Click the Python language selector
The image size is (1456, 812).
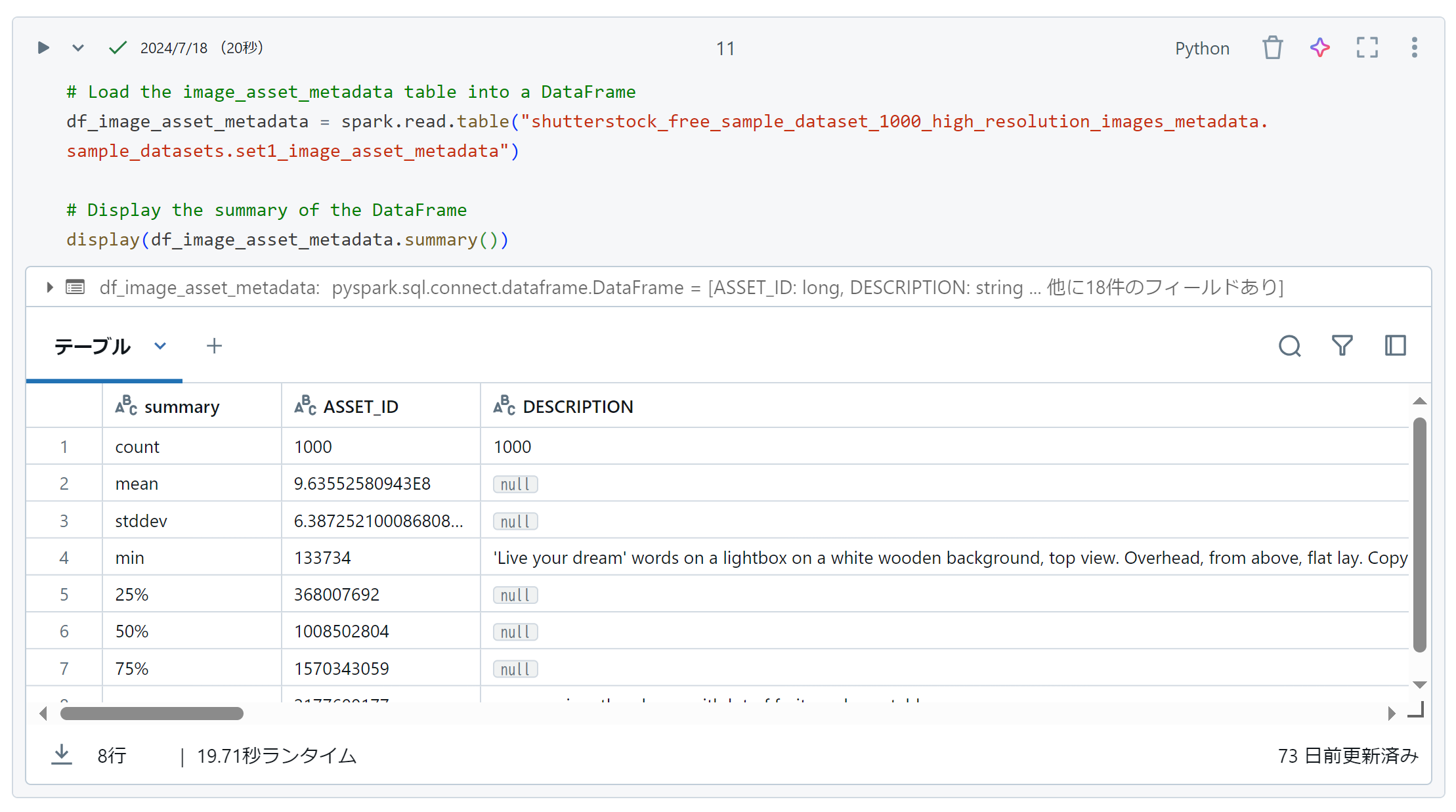pyautogui.click(x=1201, y=49)
